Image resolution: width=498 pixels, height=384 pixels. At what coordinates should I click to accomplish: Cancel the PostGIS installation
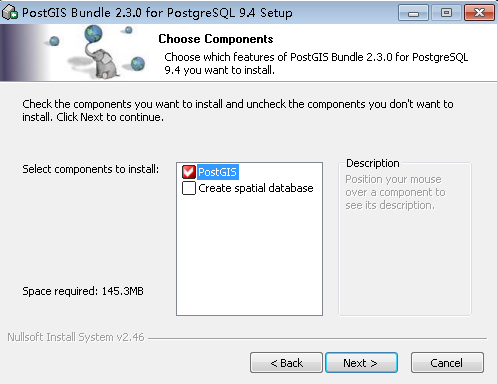[447, 363]
